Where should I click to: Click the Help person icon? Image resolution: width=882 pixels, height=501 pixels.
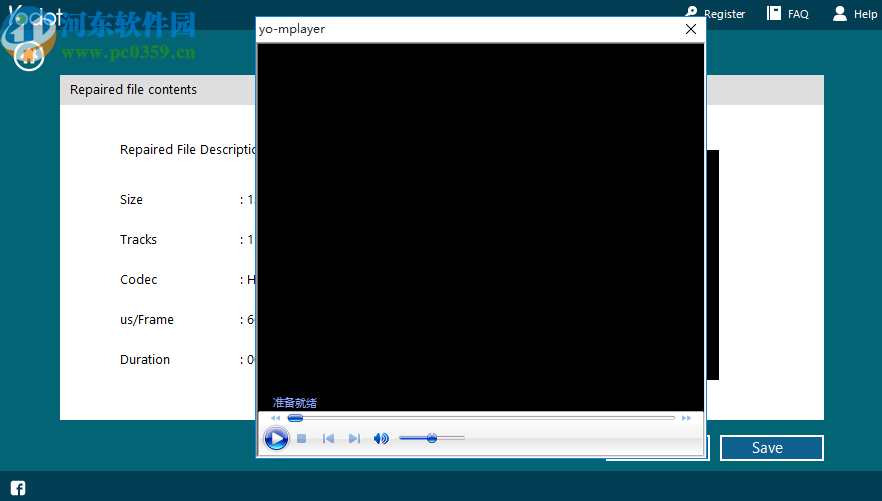[840, 13]
